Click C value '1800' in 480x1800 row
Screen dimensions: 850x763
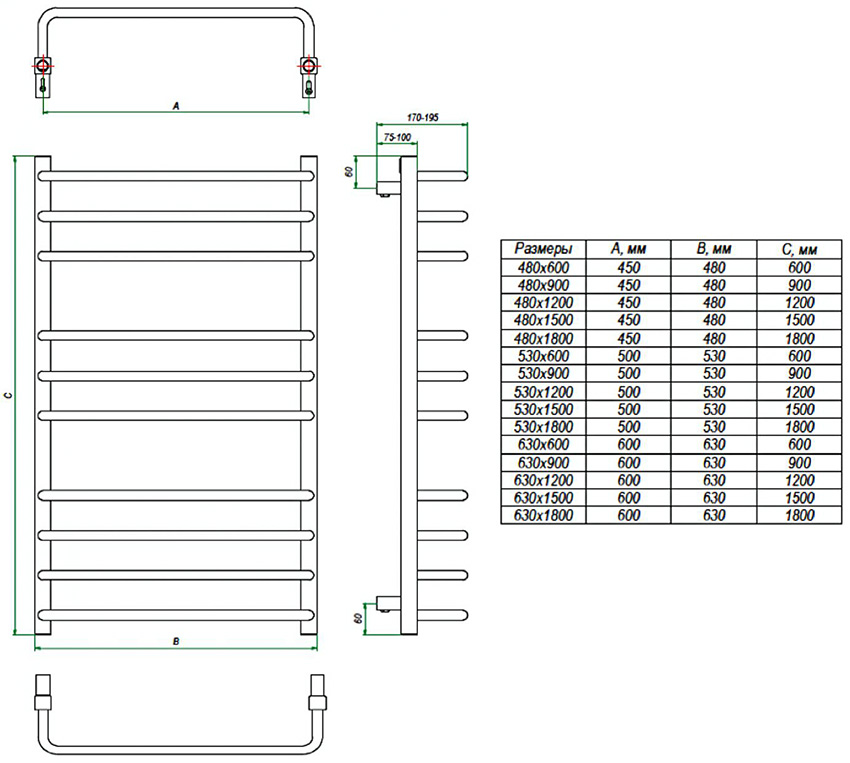tap(800, 338)
